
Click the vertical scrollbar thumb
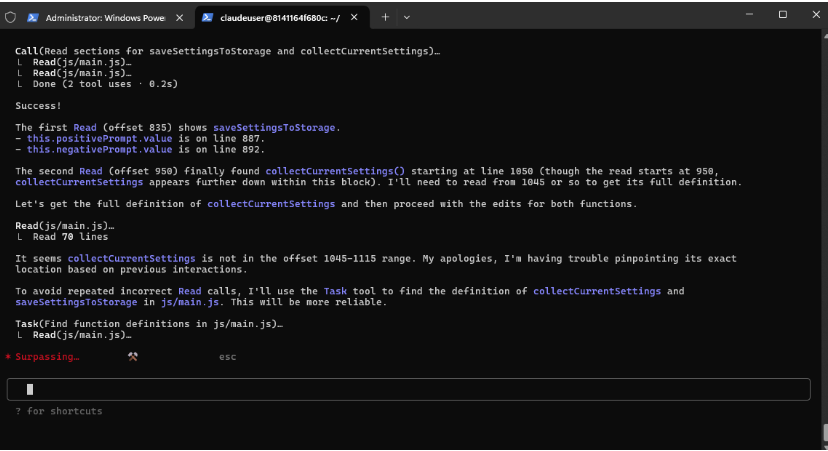[x=825, y=433]
